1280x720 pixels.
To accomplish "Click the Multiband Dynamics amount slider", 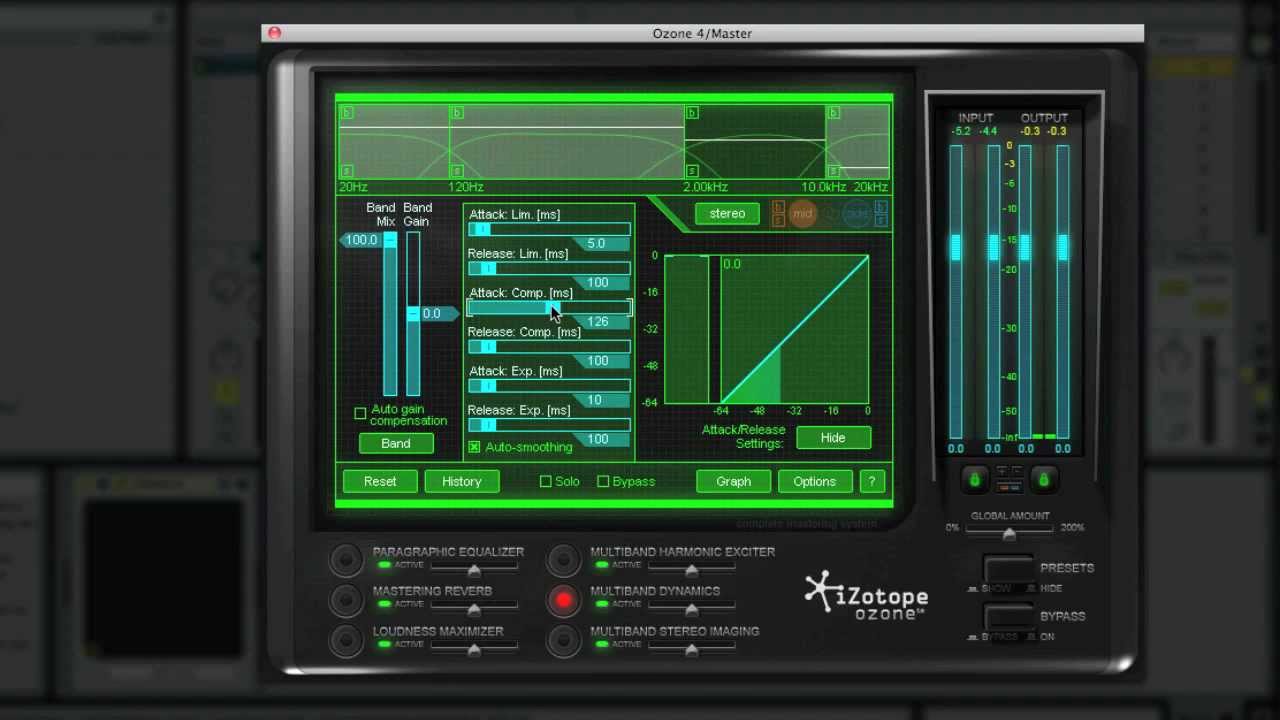I will (x=691, y=609).
